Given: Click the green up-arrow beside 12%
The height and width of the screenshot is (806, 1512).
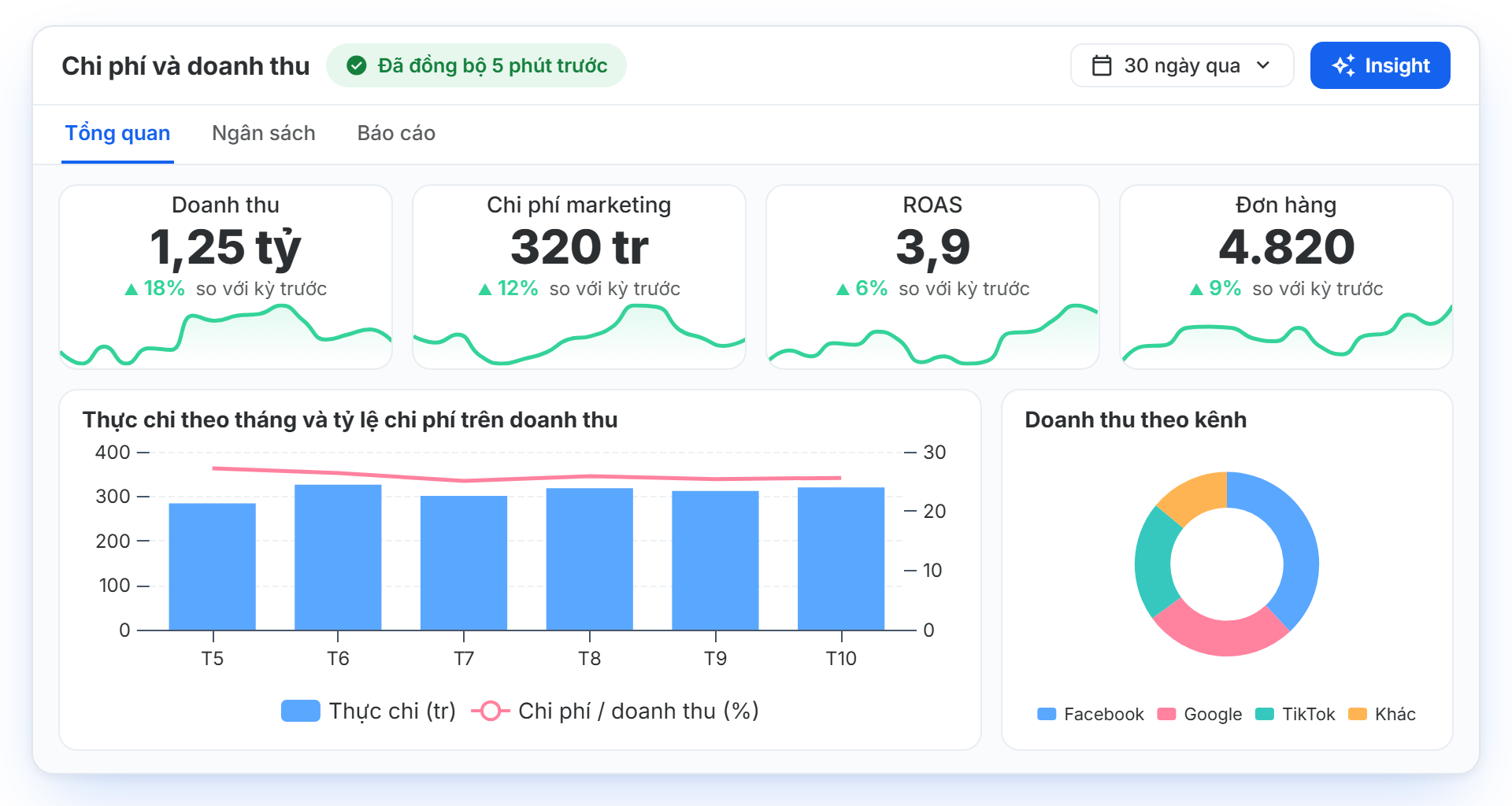Looking at the screenshot, I should [485, 290].
